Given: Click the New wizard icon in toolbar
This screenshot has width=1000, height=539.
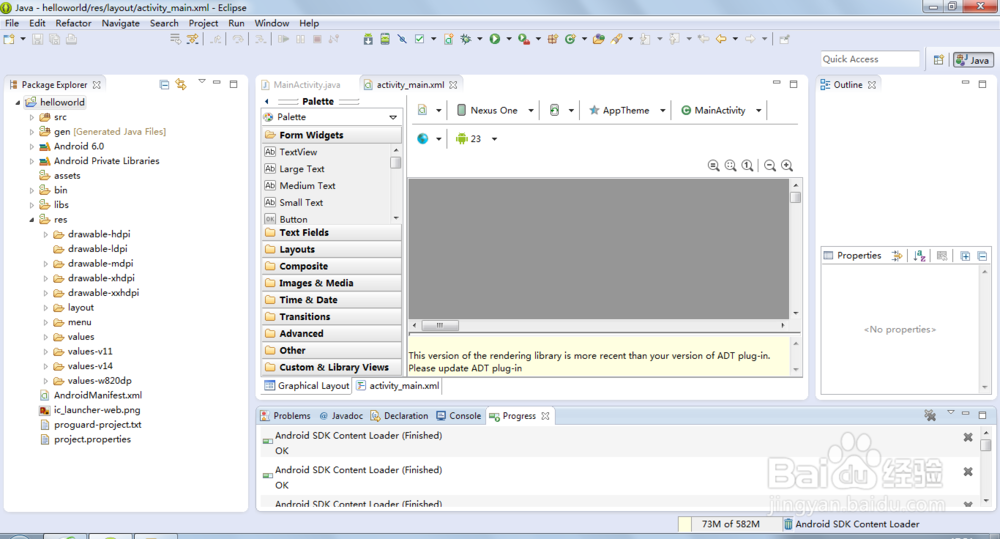Looking at the screenshot, I should click(x=9, y=39).
